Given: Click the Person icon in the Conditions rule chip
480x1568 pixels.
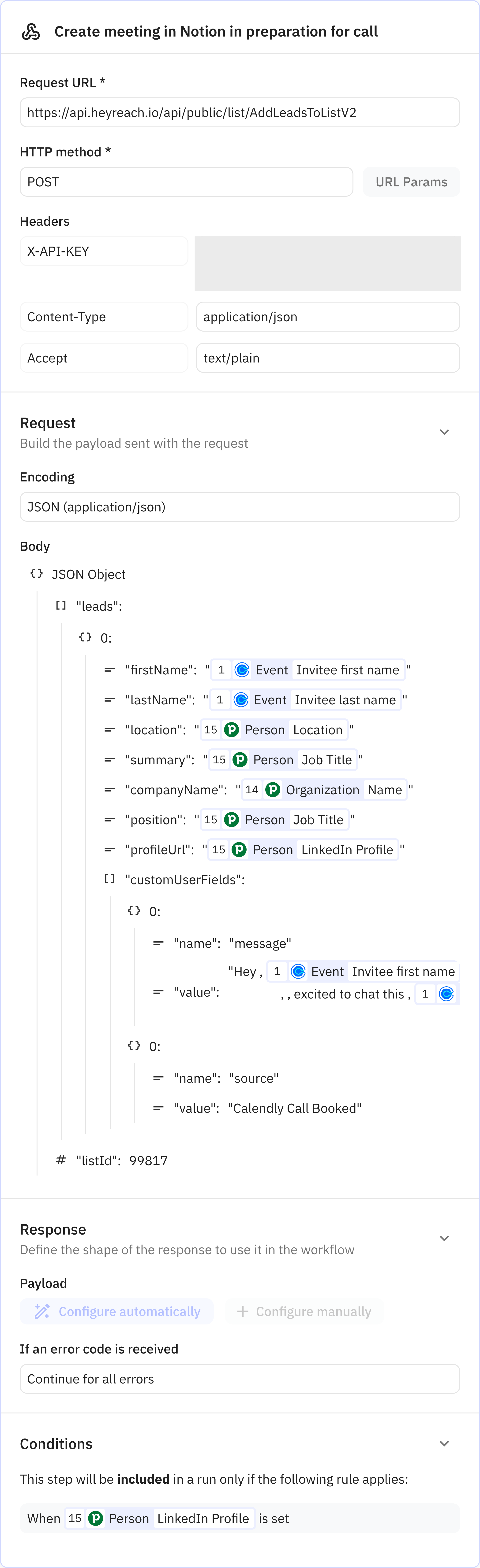Looking at the screenshot, I should point(96,1518).
